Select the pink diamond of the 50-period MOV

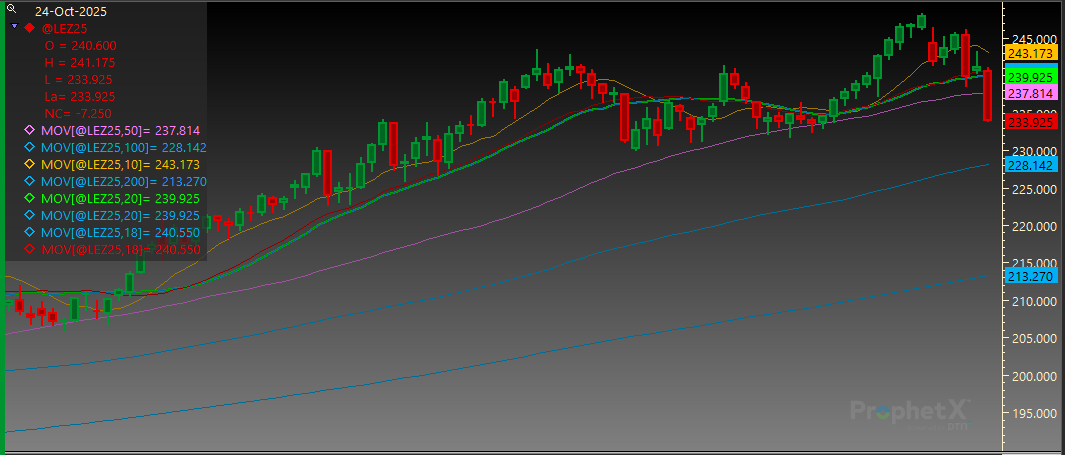[x=28, y=131]
